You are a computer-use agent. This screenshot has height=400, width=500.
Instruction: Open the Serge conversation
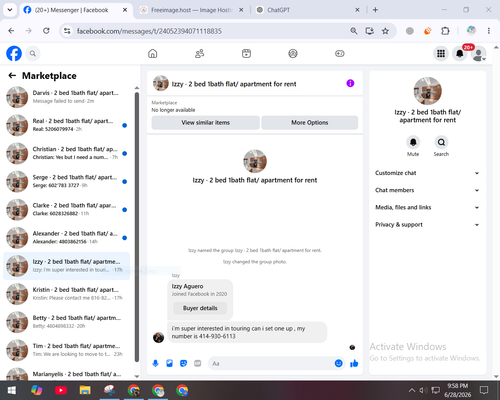click(x=66, y=181)
